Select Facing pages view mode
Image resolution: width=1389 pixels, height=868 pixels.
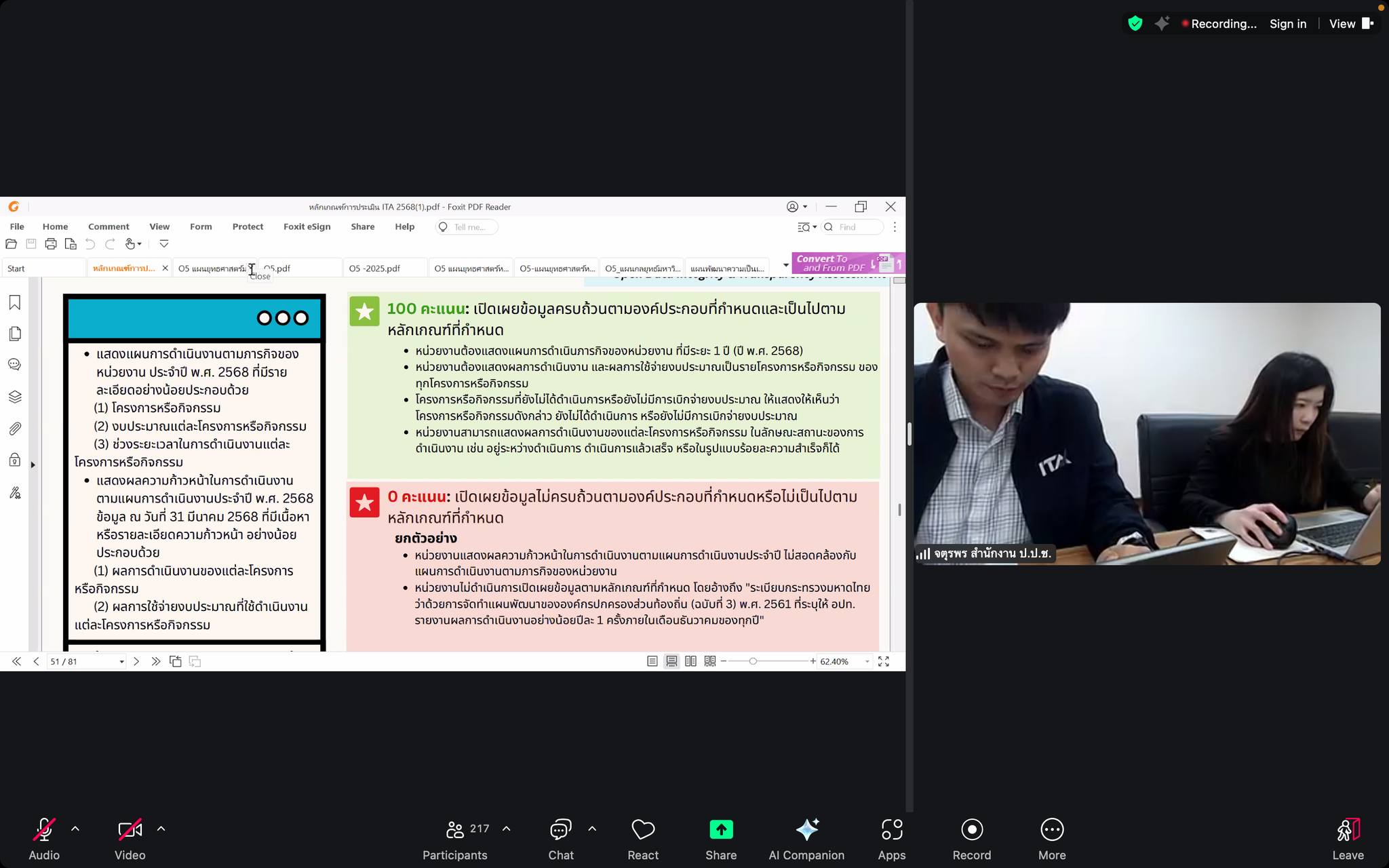[x=690, y=661]
